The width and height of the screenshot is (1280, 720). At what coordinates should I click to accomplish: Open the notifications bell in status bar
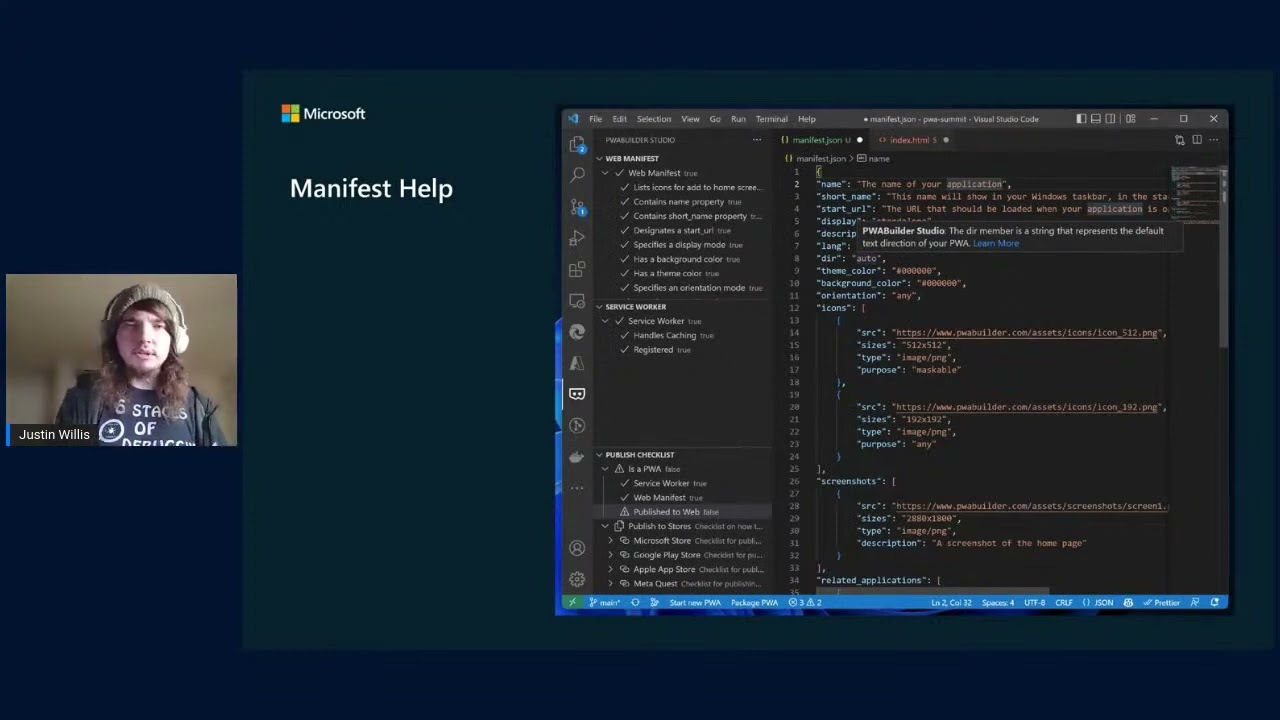point(1215,603)
